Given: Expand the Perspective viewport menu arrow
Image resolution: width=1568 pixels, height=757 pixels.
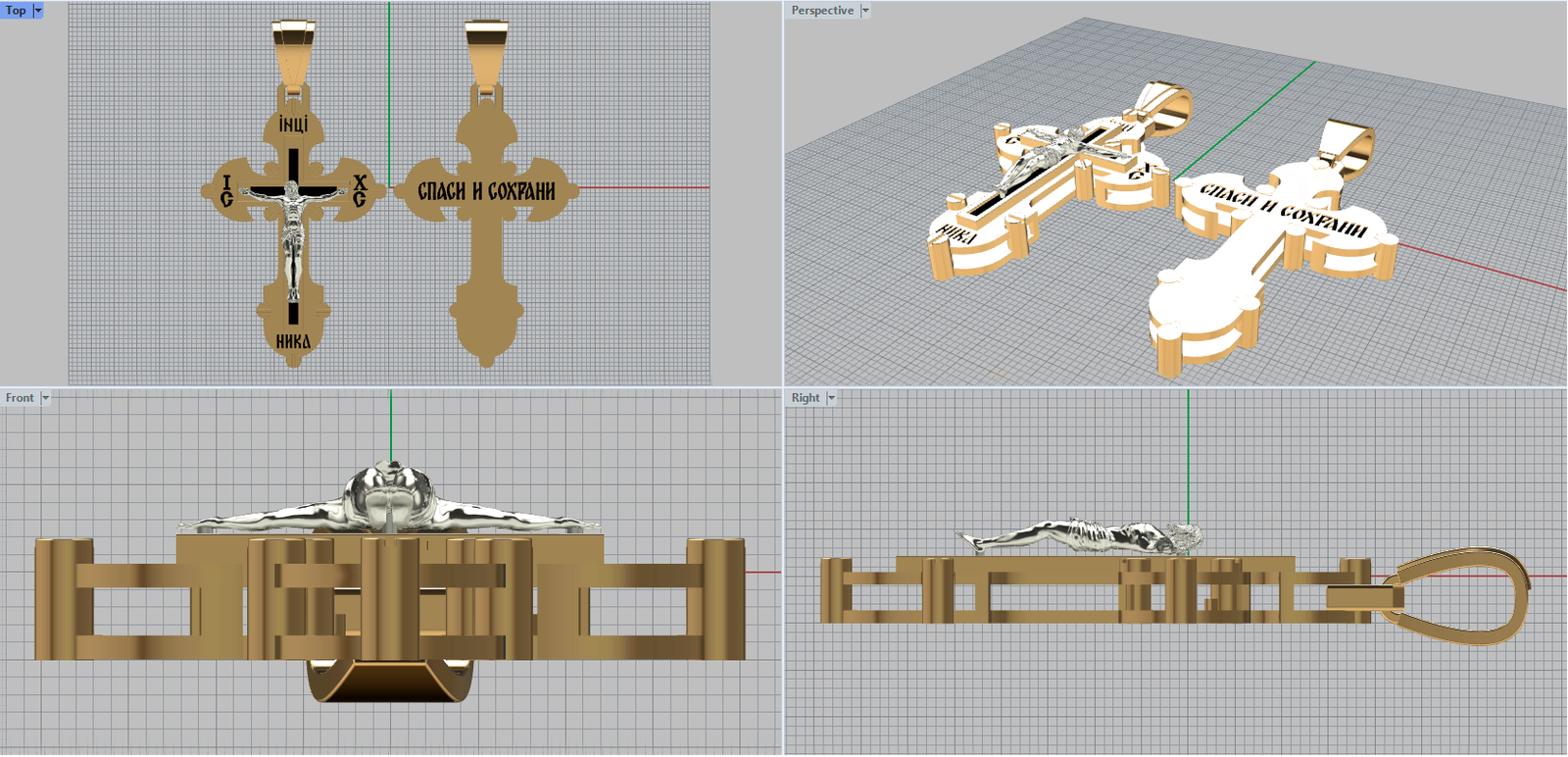Looking at the screenshot, I should [x=865, y=11].
